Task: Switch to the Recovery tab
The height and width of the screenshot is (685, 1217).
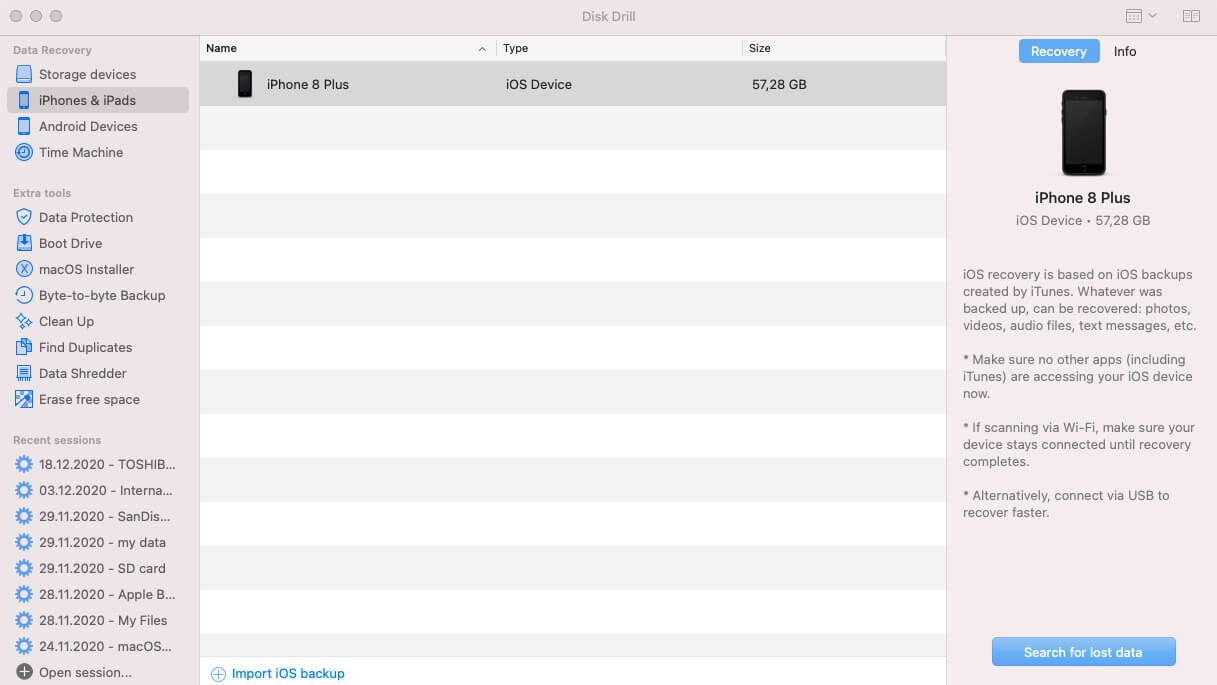Action: [1059, 51]
